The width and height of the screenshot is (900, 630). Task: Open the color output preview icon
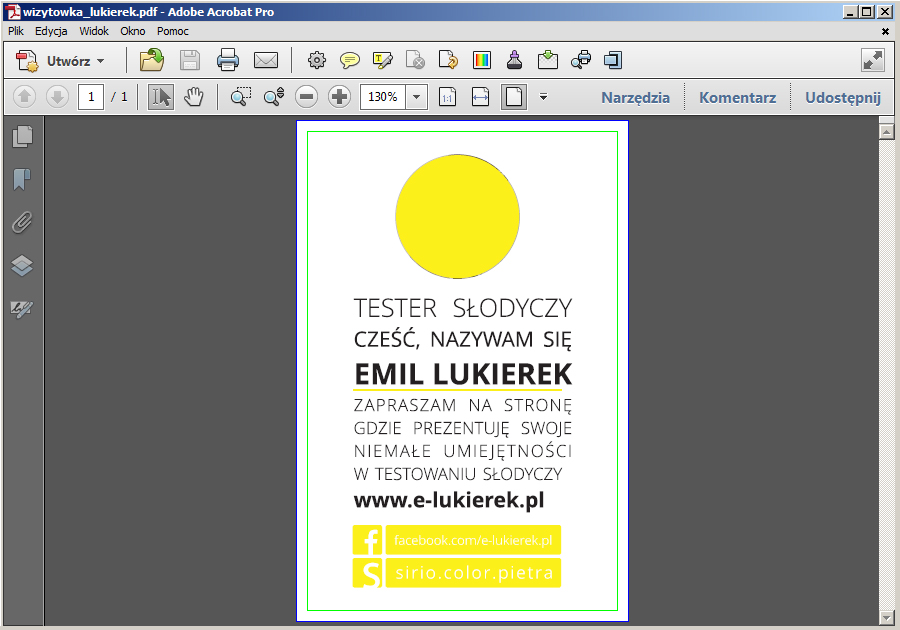(x=482, y=60)
